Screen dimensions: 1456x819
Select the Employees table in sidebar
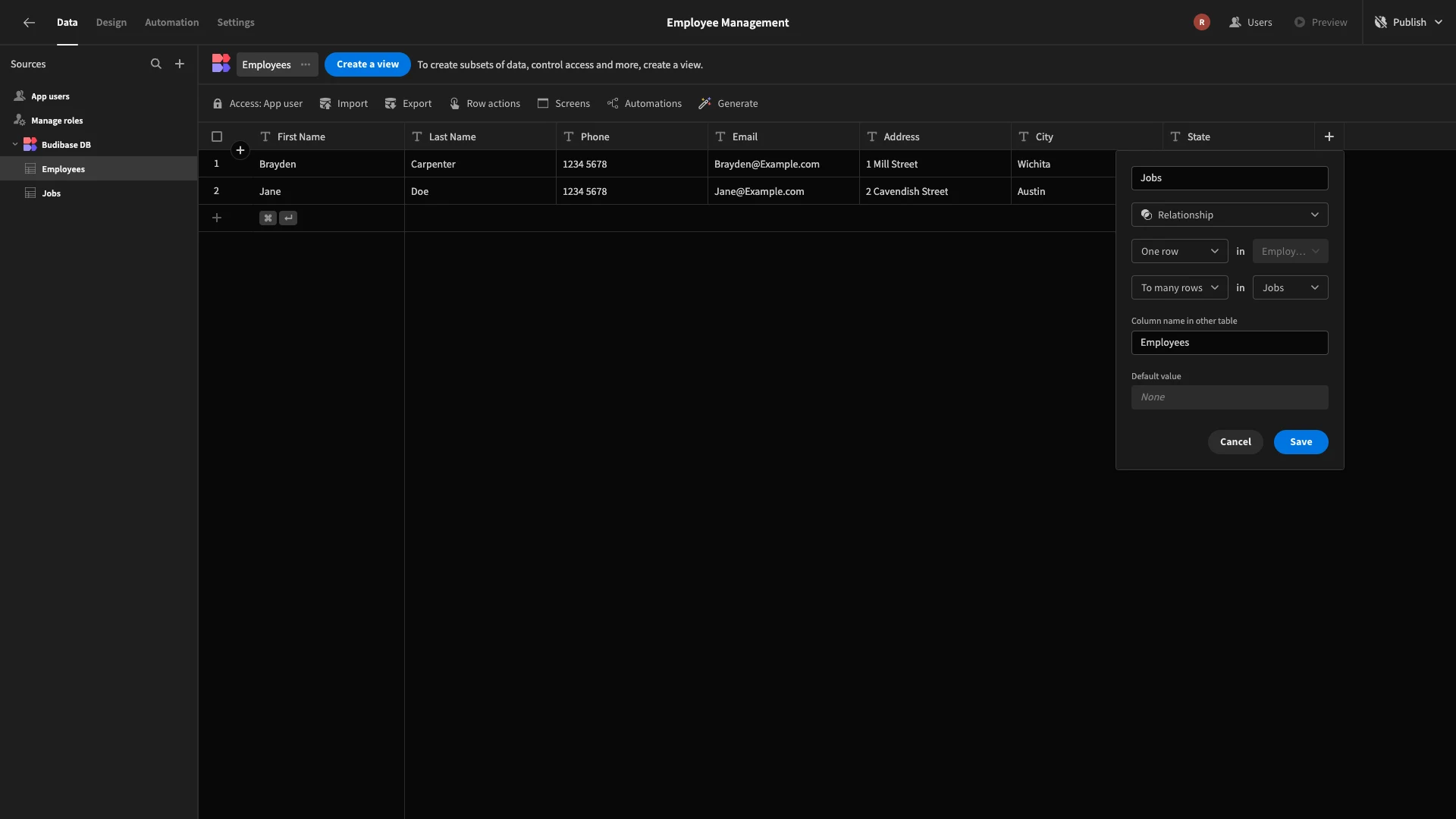[99, 169]
